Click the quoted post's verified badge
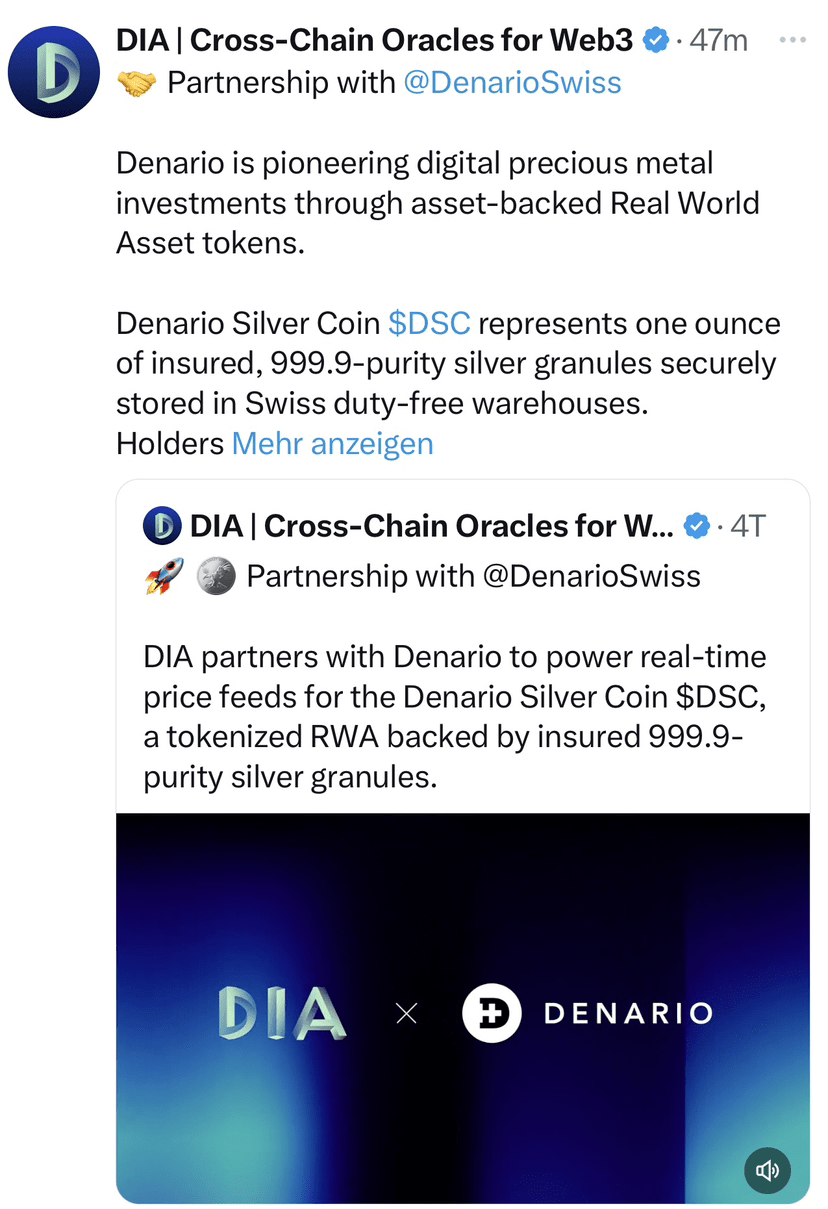This screenshot has height=1209, width=828. [x=696, y=525]
